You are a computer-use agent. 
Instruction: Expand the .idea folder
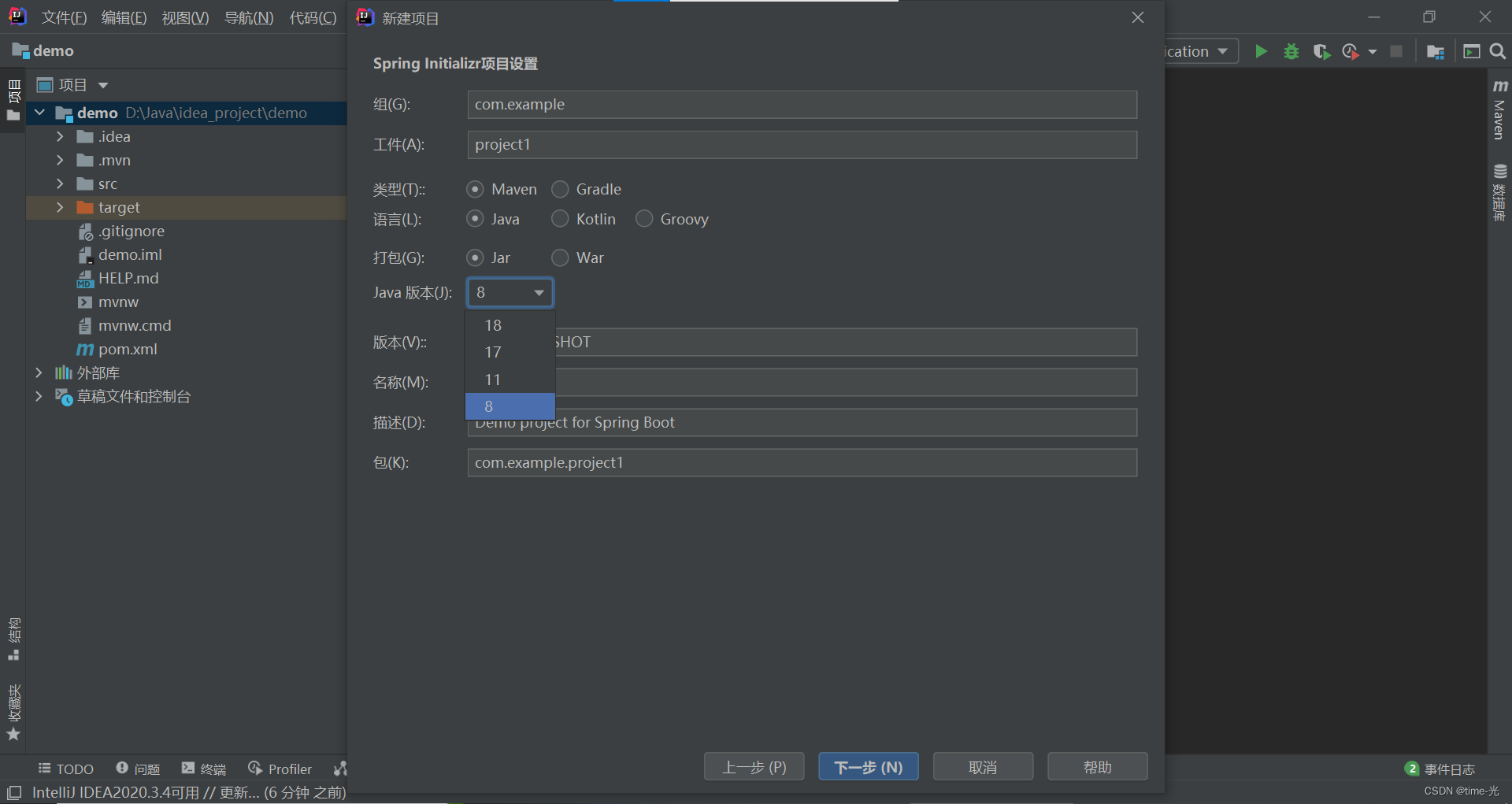(x=60, y=136)
